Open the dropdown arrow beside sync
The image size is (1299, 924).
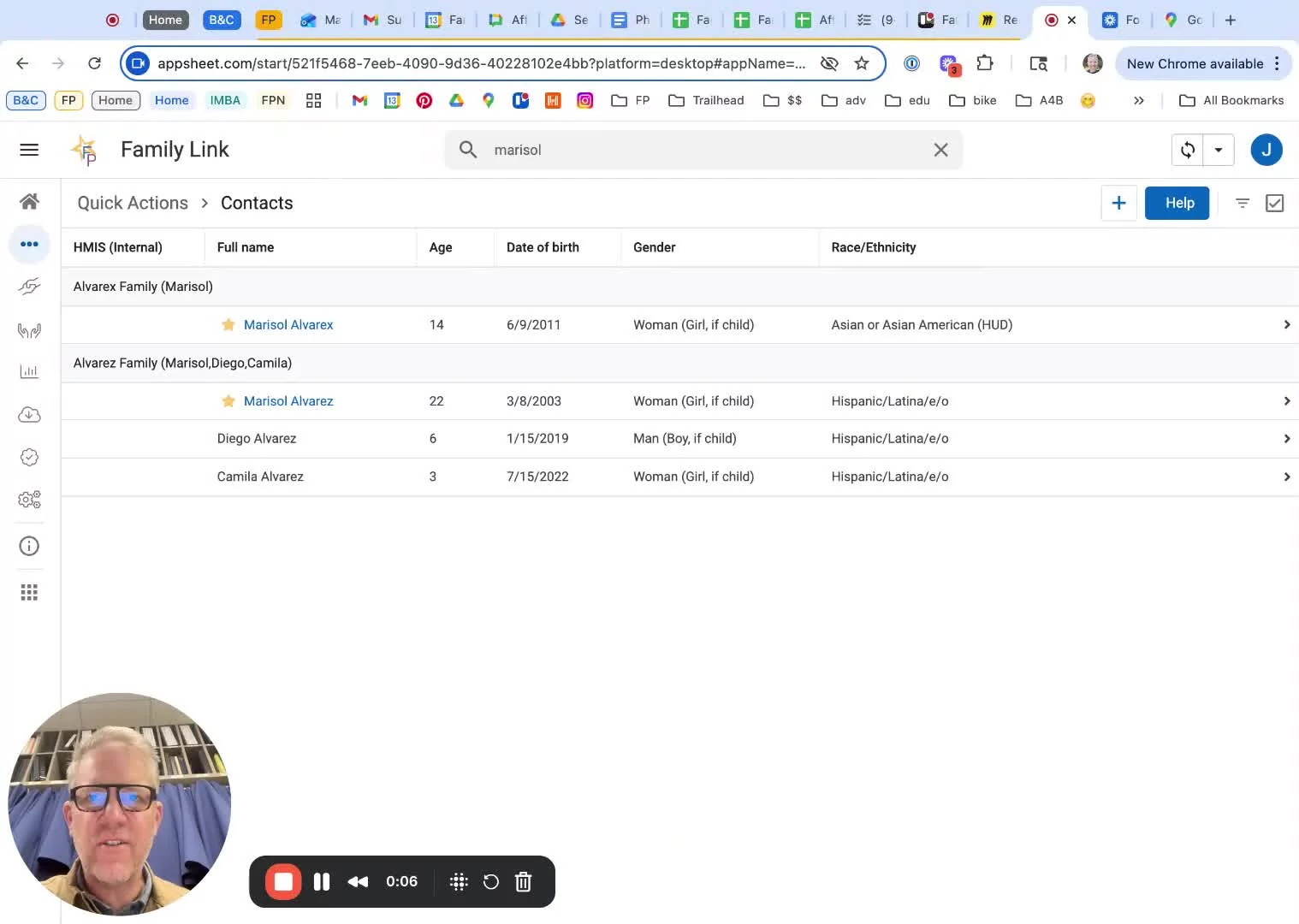coord(1218,151)
